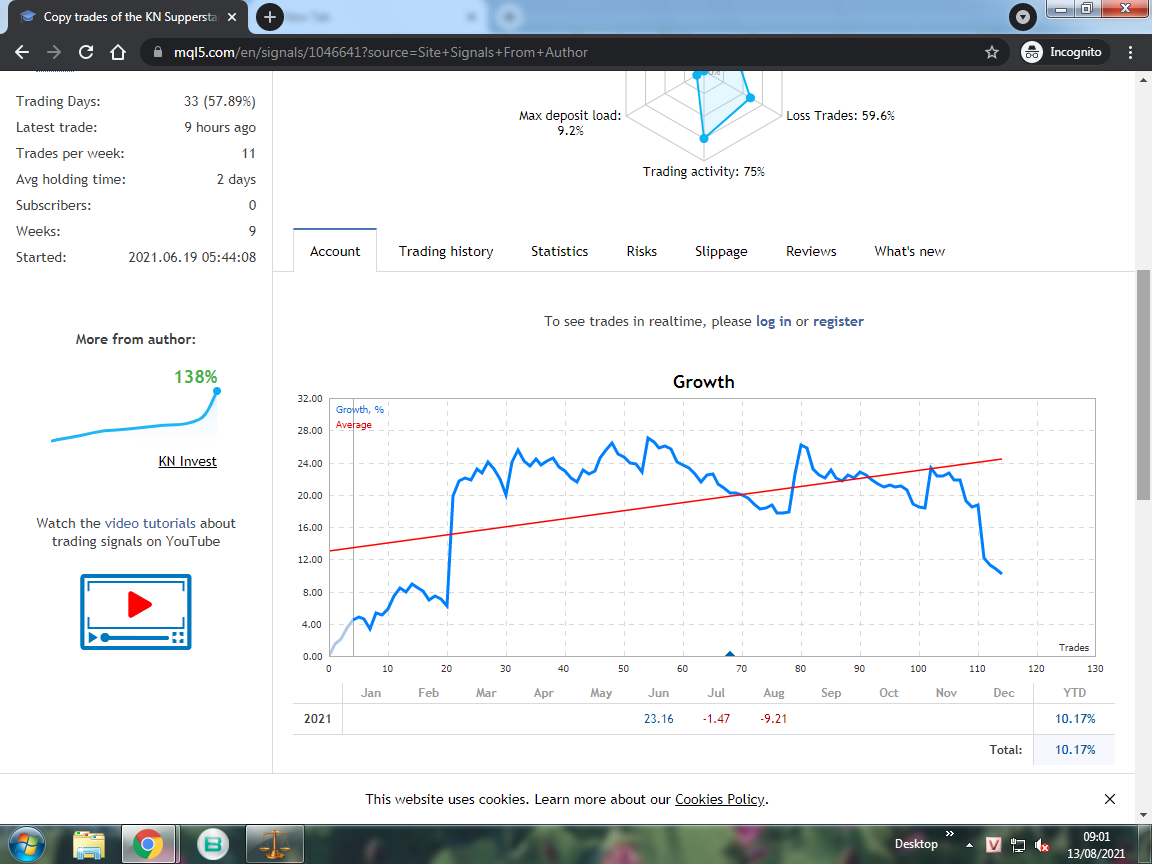
Task: Reload the current page
Action: point(86,52)
